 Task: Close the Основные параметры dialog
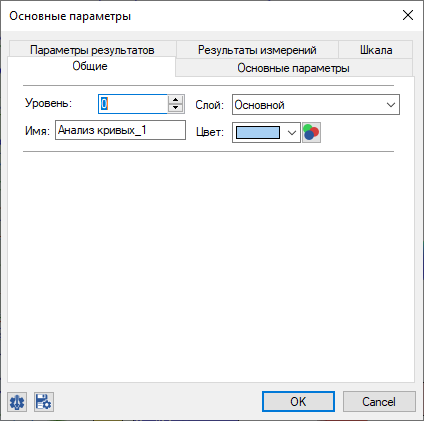[x=408, y=15]
